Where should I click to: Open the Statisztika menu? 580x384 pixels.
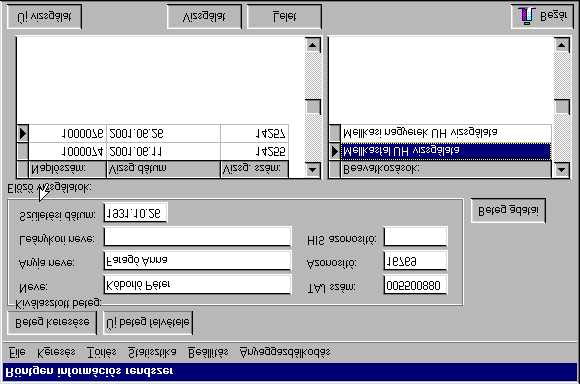point(152,353)
